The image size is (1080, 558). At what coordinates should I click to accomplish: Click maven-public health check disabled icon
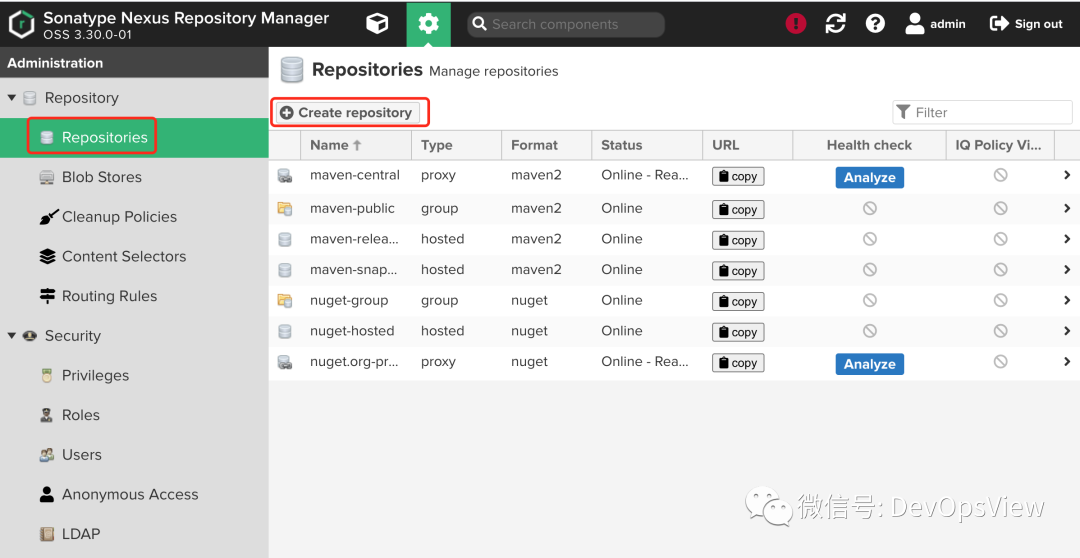870,208
